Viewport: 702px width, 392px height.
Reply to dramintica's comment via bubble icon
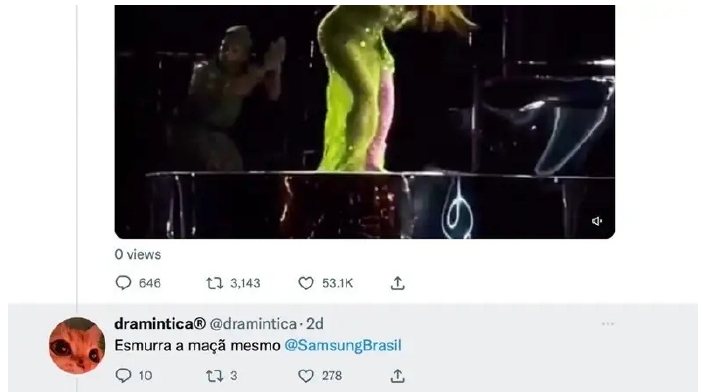click(x=123, y=375)
